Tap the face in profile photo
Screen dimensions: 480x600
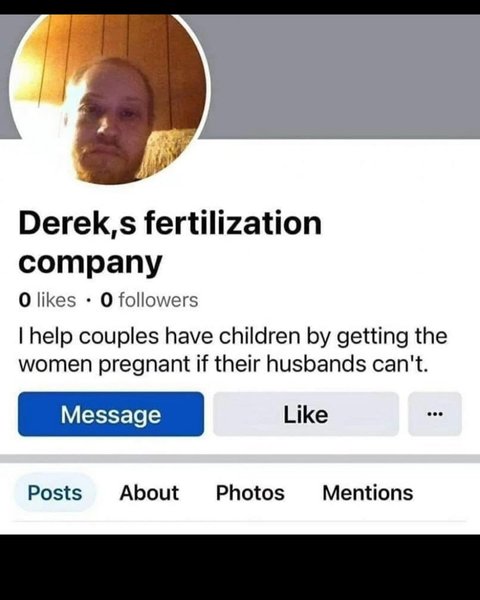coord(112,124)
